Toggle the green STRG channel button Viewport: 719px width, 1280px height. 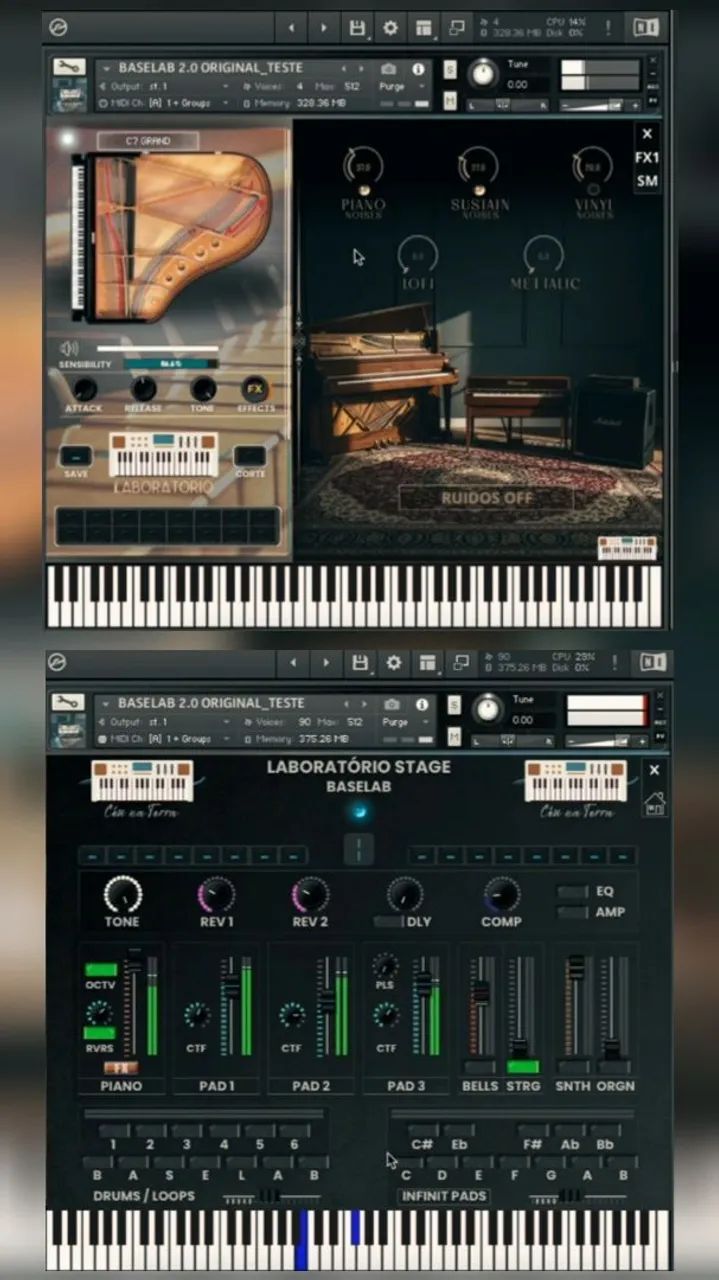tap(523, 1067)
